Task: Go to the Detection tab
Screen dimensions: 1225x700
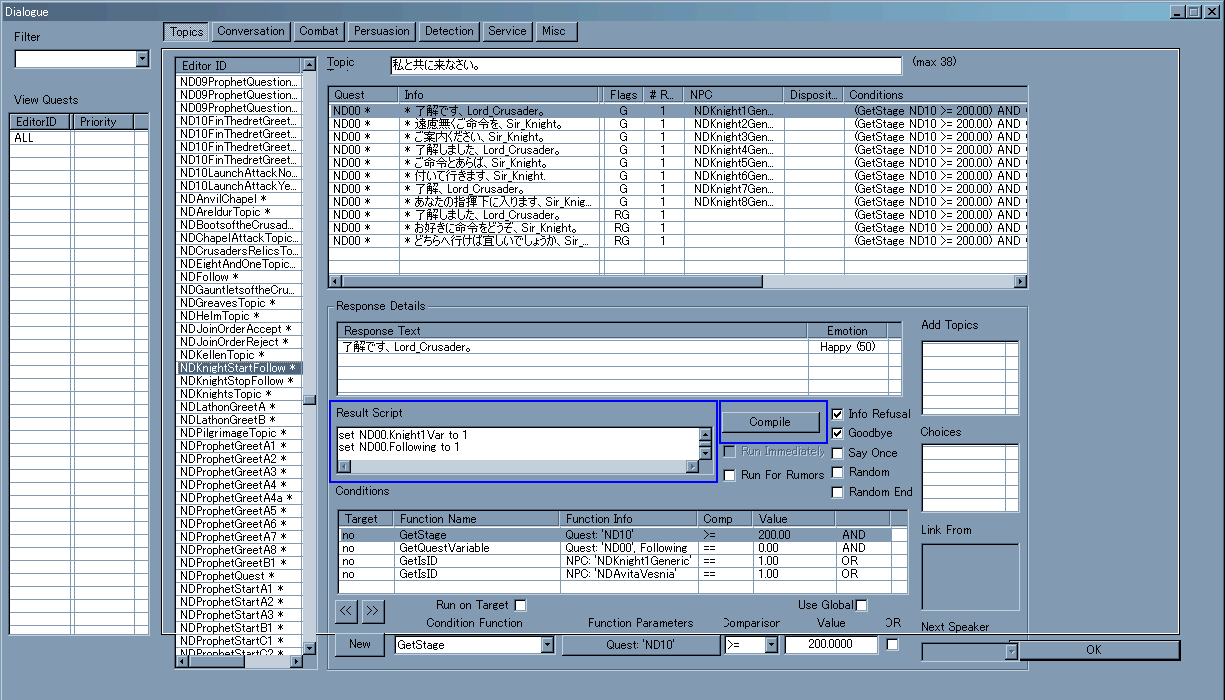Action: click(x=449, y=32)
